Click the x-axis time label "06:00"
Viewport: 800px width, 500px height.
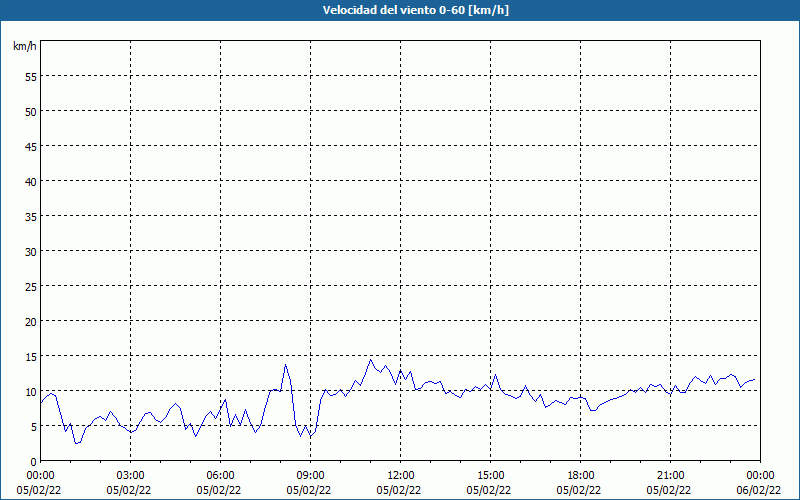click(220, 476)
